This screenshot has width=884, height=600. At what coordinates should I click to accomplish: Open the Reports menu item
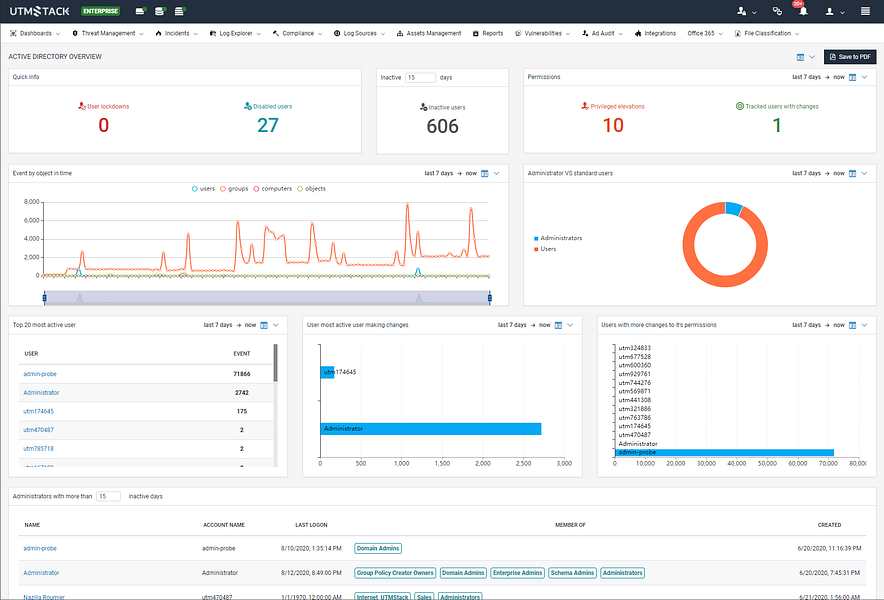point(488,33)
